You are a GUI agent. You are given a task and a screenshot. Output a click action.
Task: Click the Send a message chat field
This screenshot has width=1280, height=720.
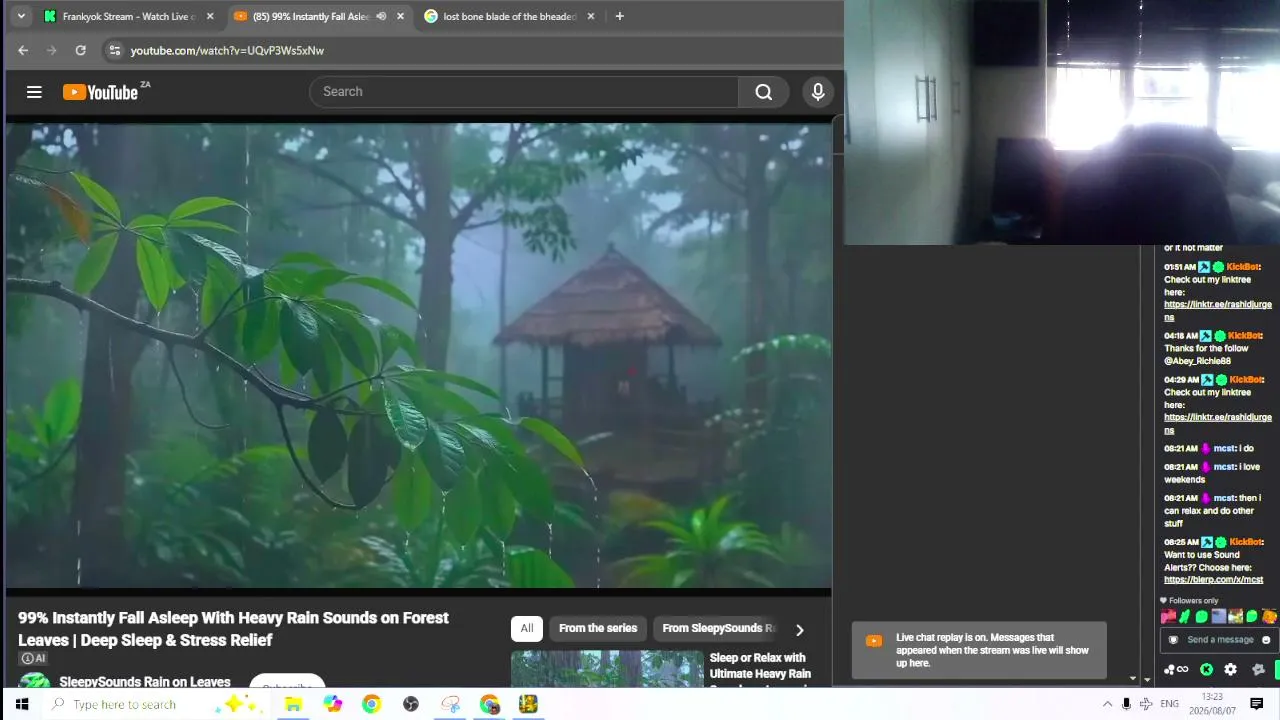click(x=1219, y=640)
